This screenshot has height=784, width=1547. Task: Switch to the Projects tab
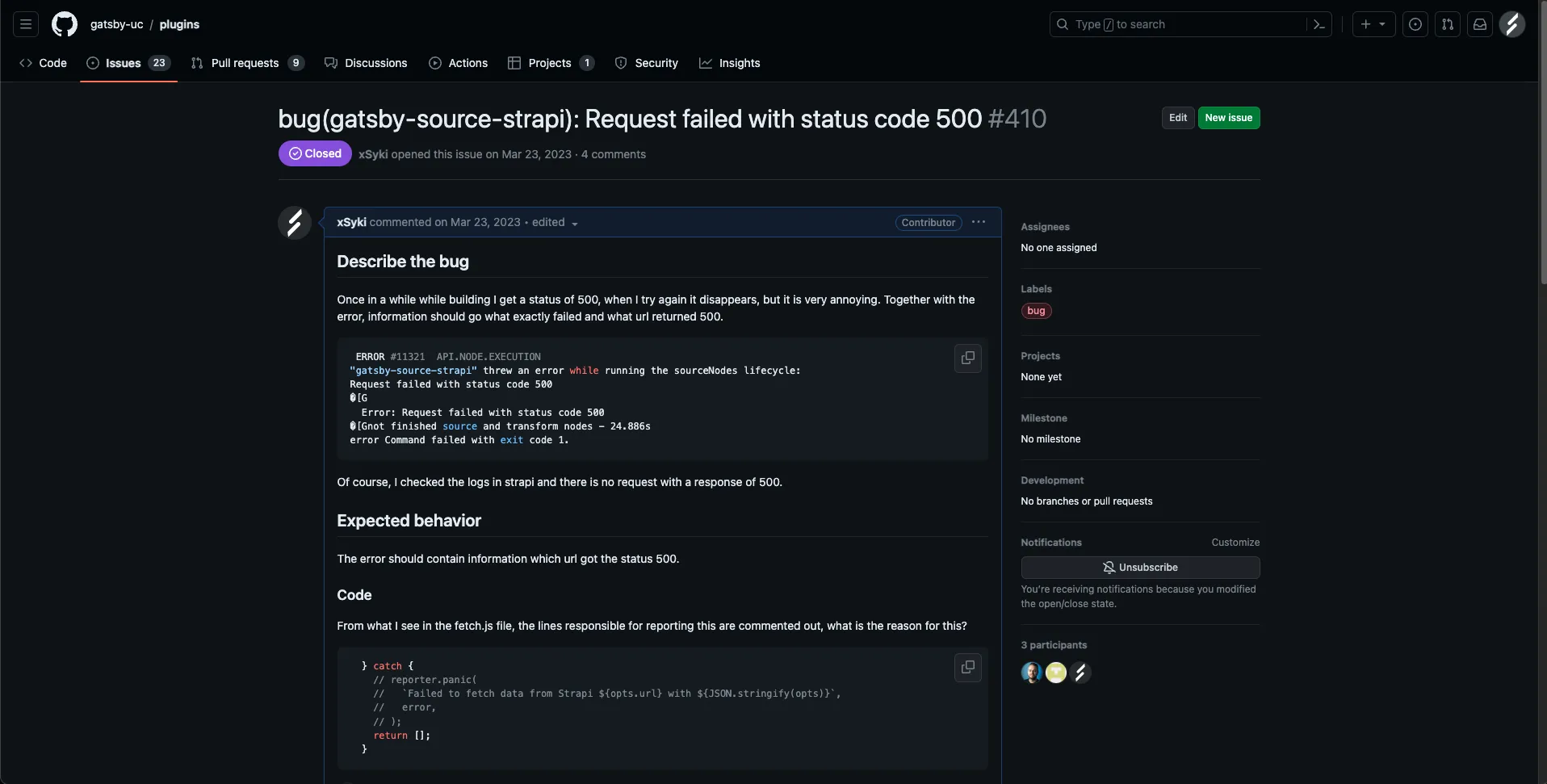[x=551, y=63]
